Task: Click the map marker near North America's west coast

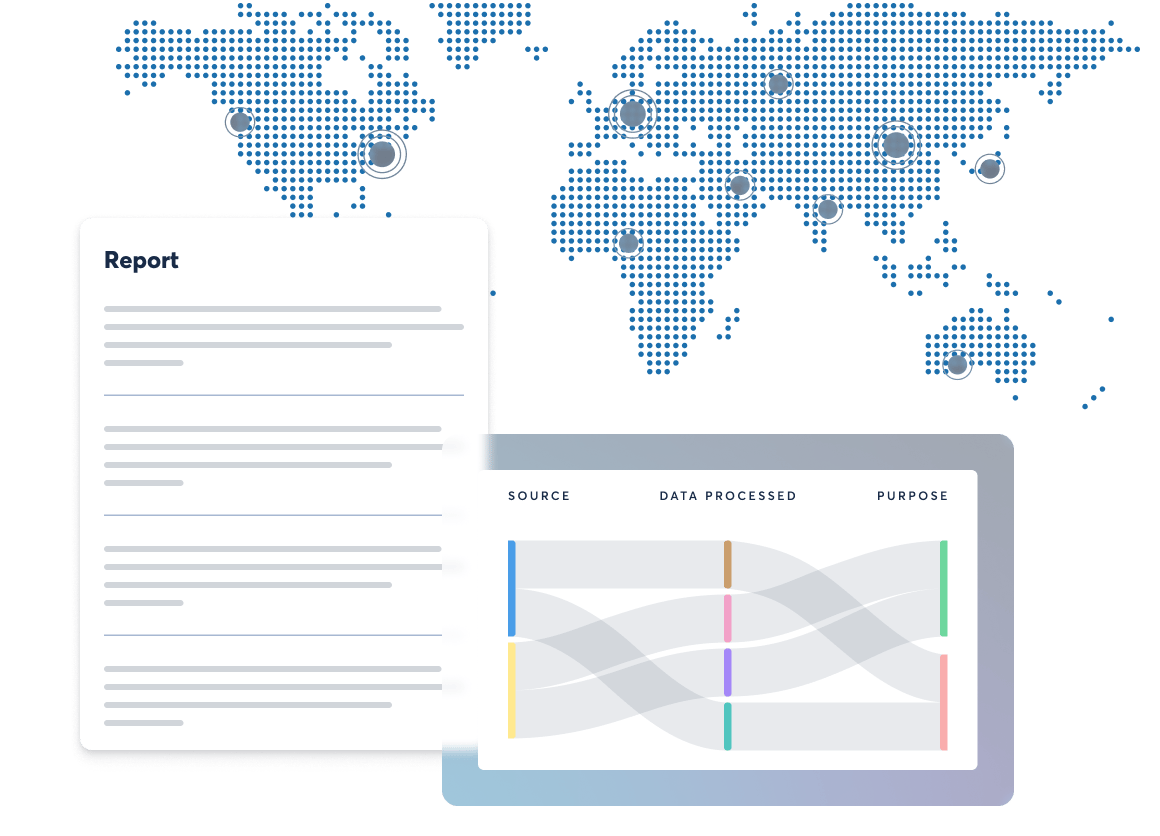Action: (240, 122)
